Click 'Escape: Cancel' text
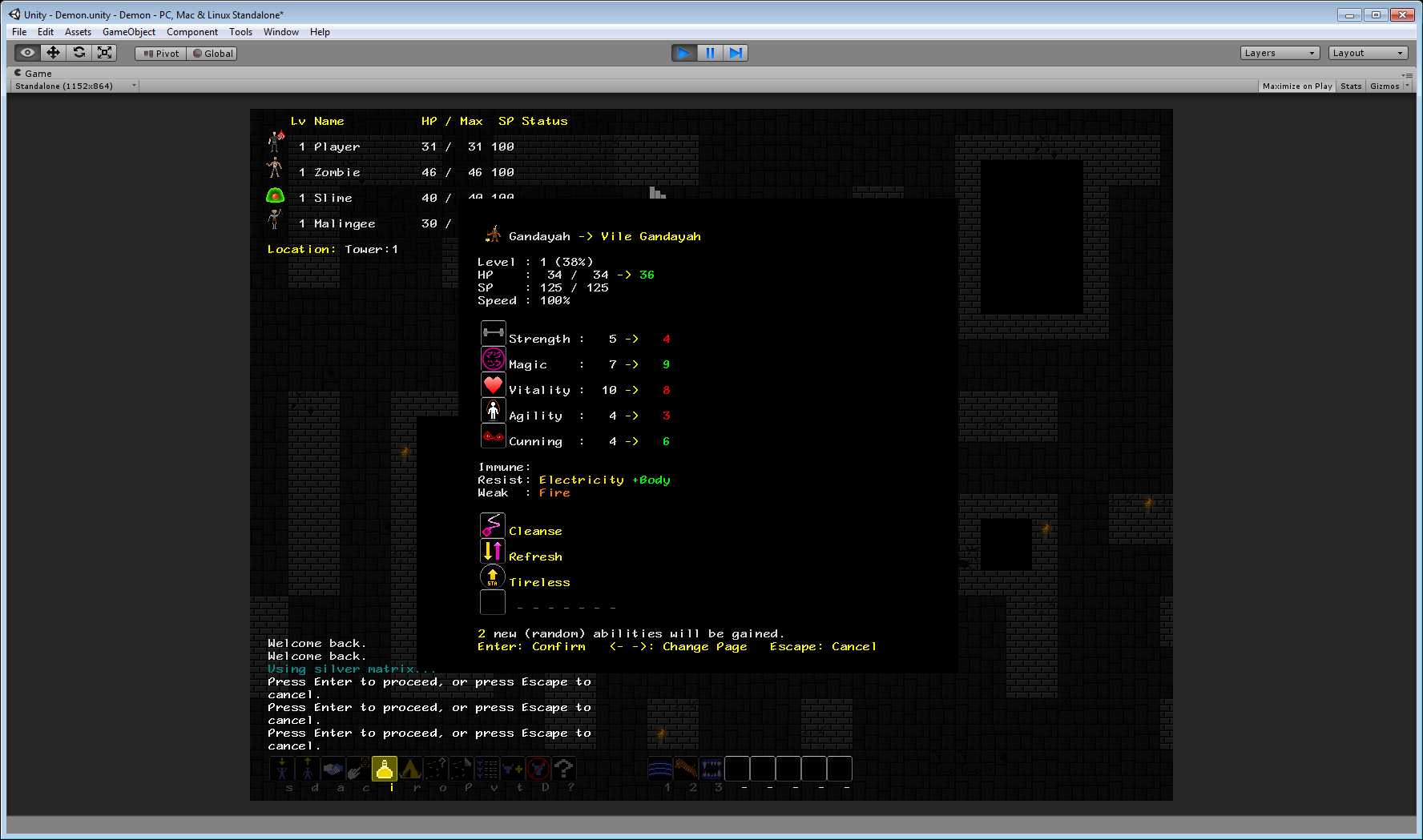Viewport: 1423px width, 840px height. point(823,646)
